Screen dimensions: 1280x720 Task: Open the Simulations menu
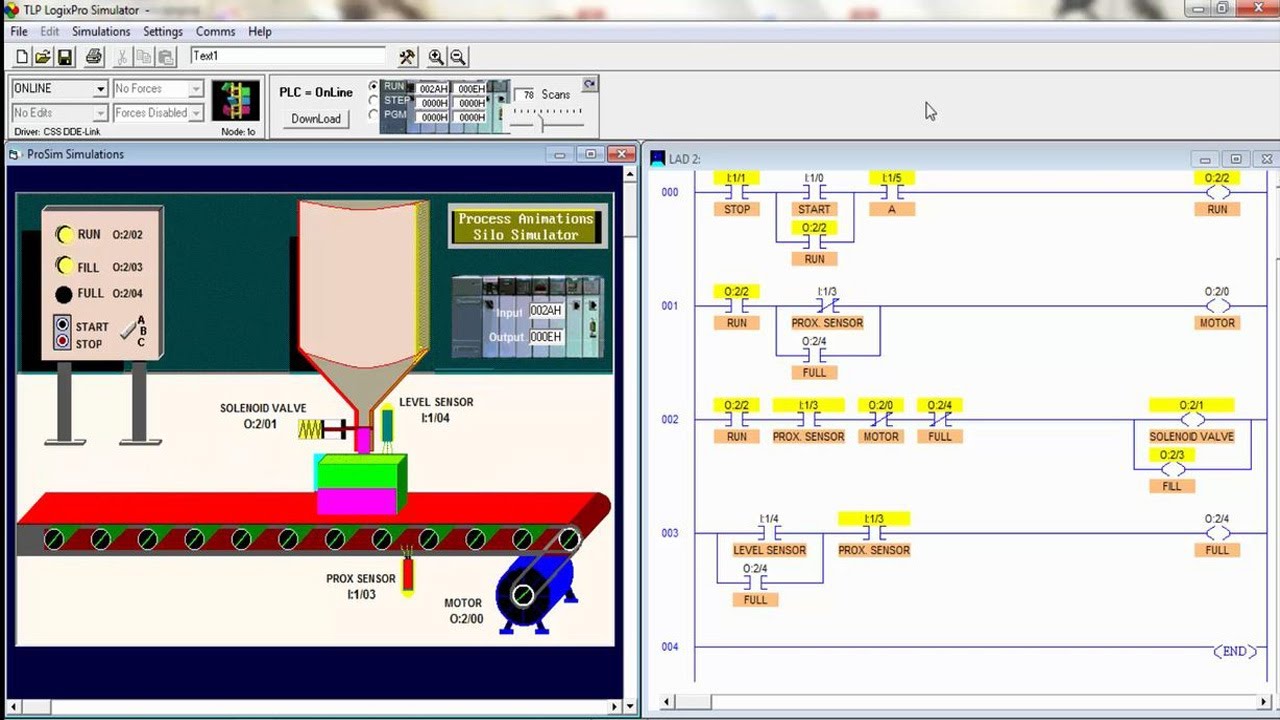pyautogui.click(x=101, y=32)
